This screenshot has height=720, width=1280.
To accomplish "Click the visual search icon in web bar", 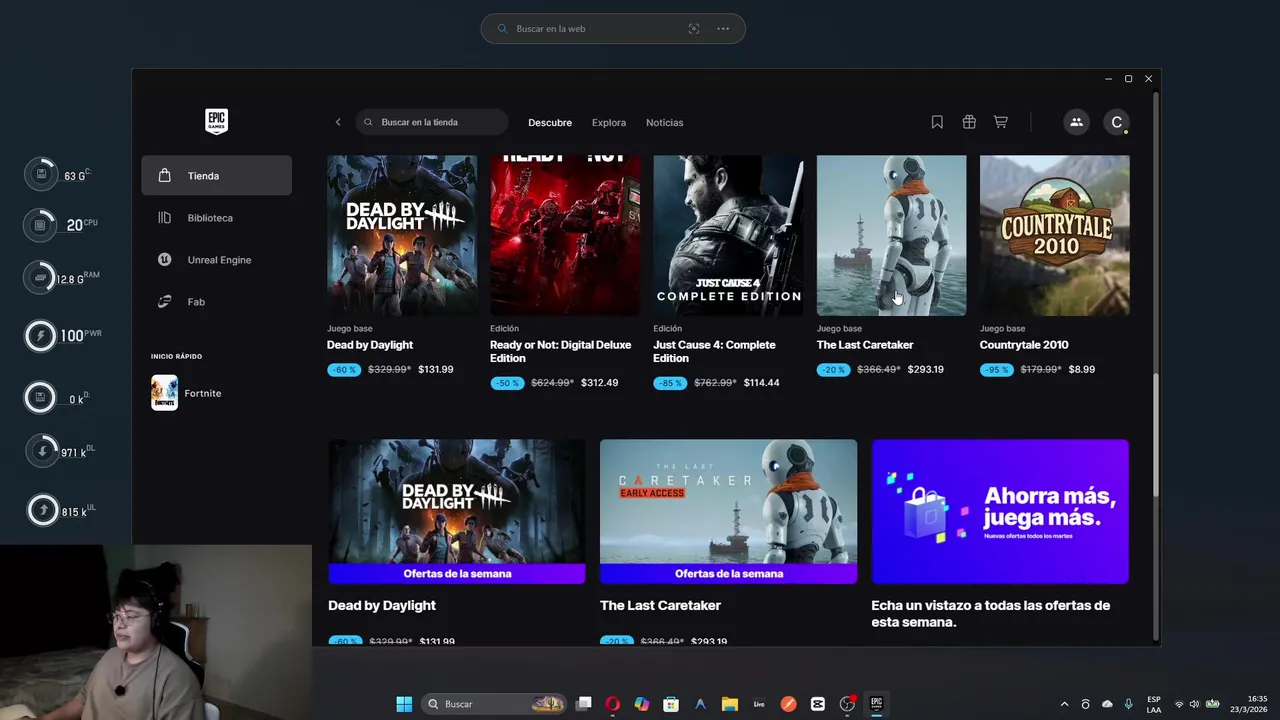I will (694, 29).
